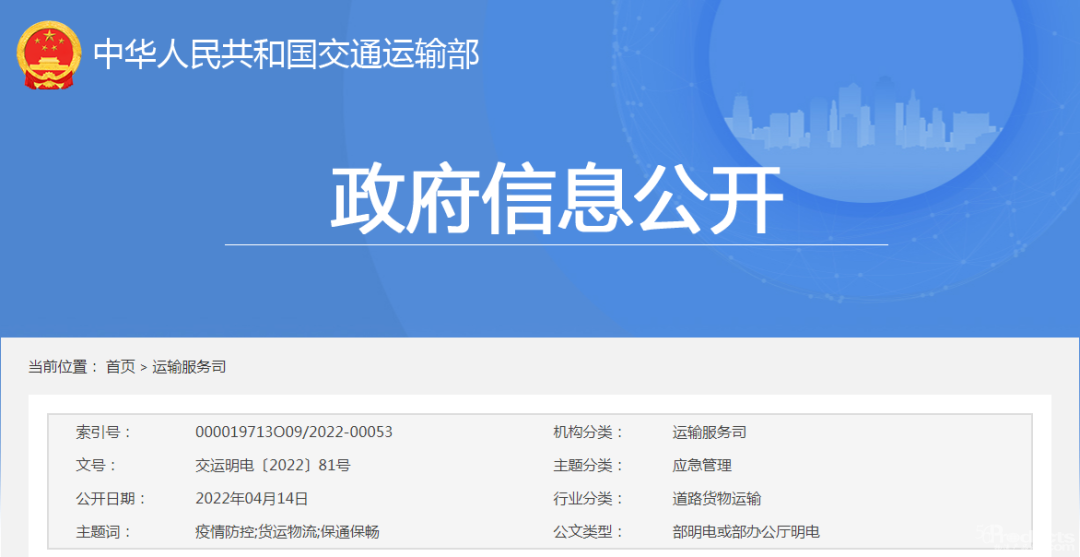This screenshot has width=1080, height=557.
Task: Select the 部明电或部办公厅明电 value
Action: coord(746,532)
